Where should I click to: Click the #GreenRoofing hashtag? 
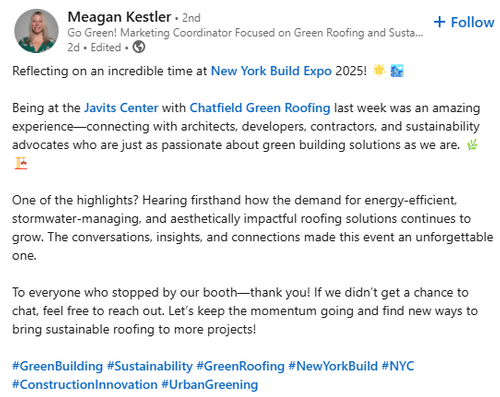240,366
